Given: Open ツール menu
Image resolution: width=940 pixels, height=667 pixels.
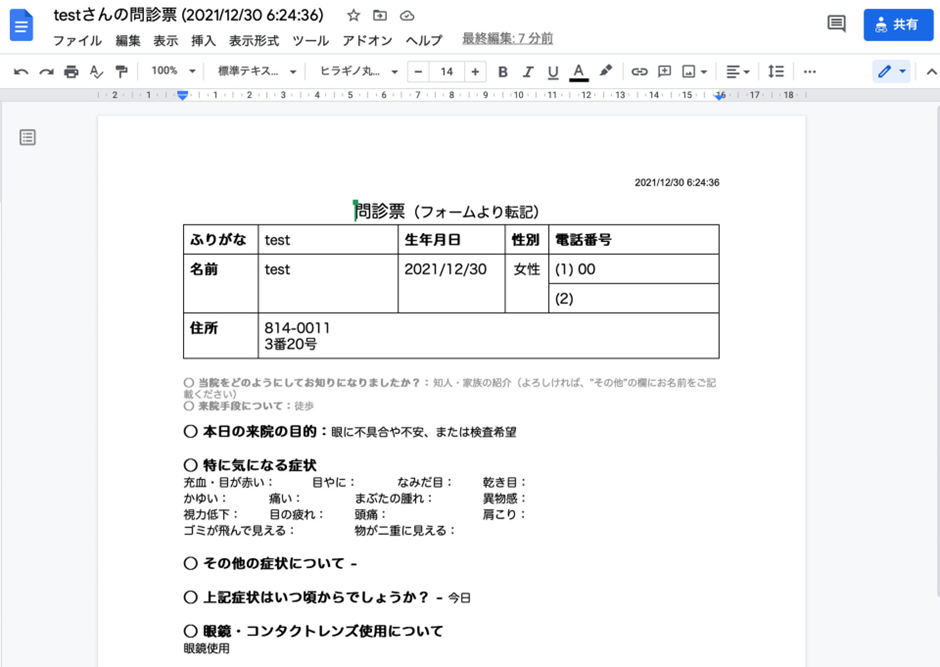Looking at the screenshot, I should 311,41.
